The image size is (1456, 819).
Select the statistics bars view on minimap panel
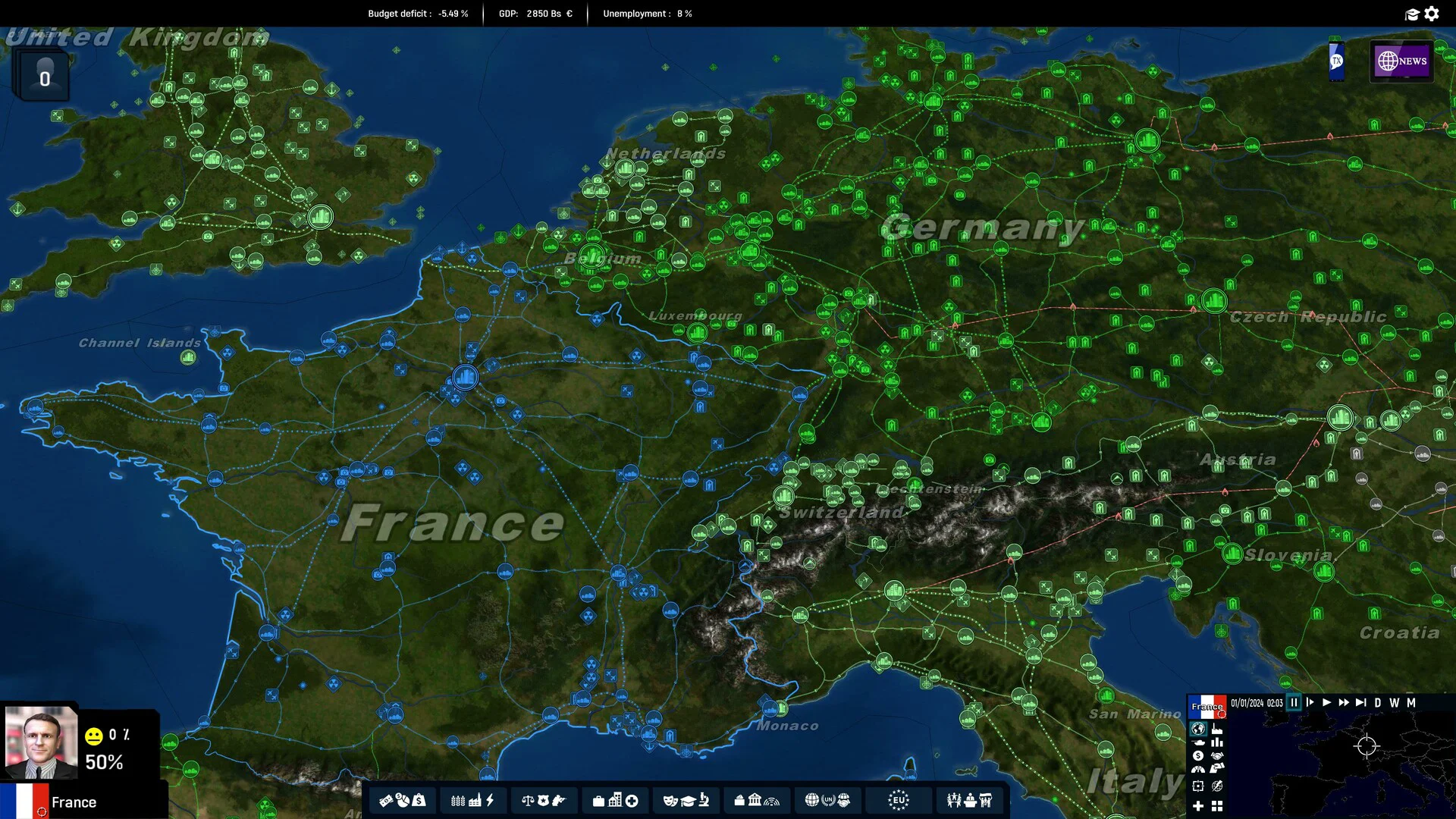coord(1217,742)
